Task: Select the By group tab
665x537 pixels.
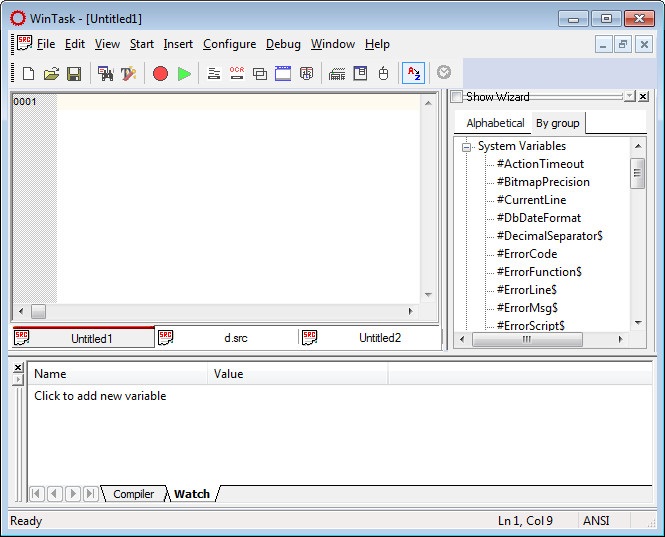Action: 558,123
